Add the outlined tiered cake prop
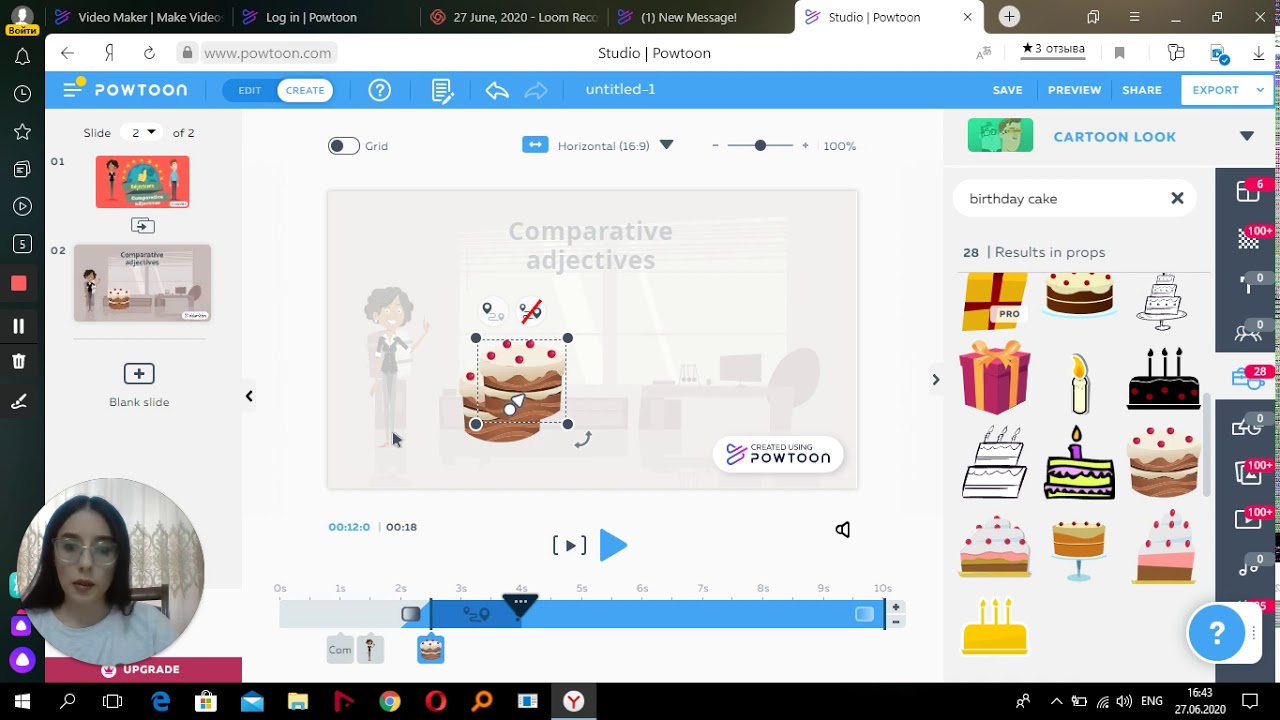This screenshot has height=720, width=1280. pos(995,462)
